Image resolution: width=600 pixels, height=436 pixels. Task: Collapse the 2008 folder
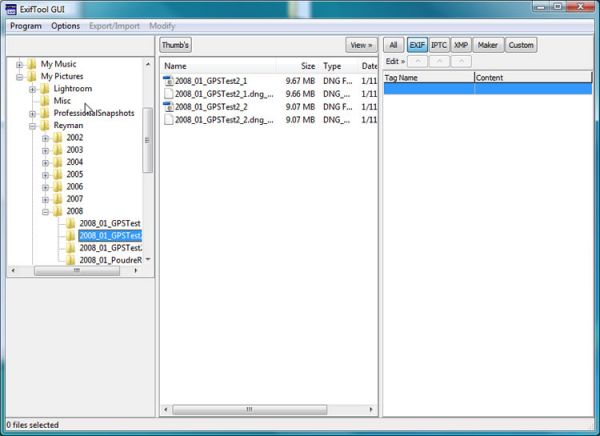click(x=46, y=212)
